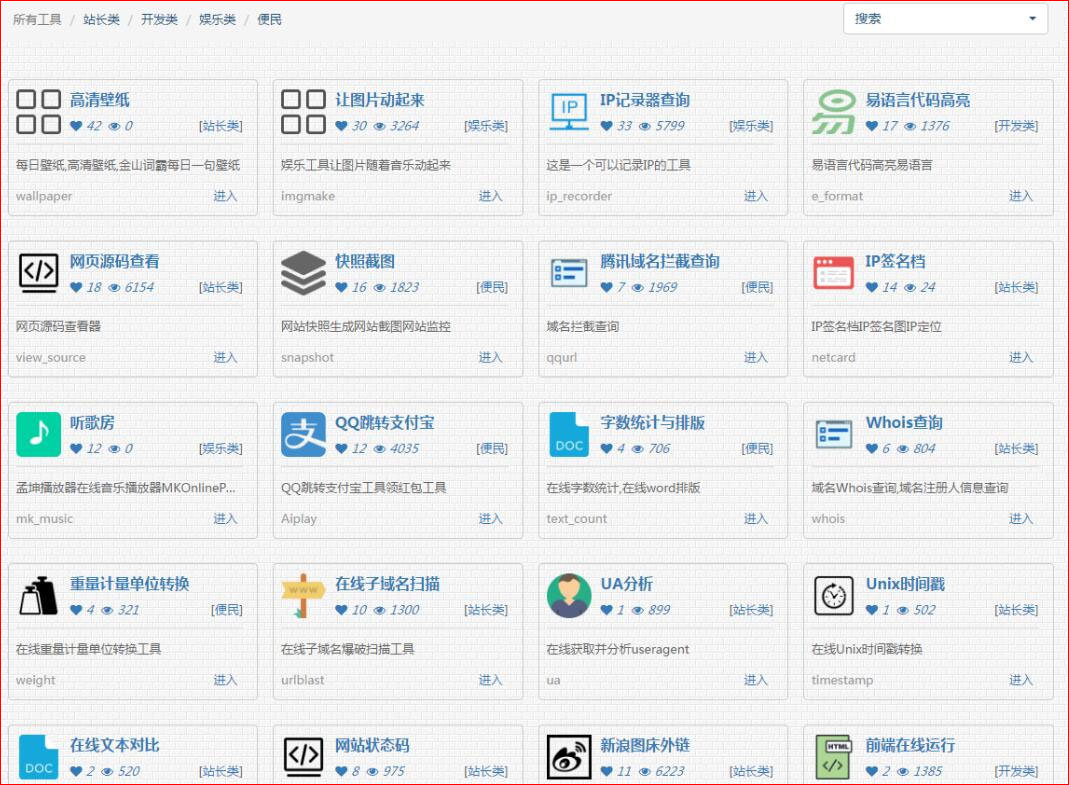This screenshot has height=785, width=1069.
Task: Click the 快照截图 stacked layers icon
Action: point(304,274)
